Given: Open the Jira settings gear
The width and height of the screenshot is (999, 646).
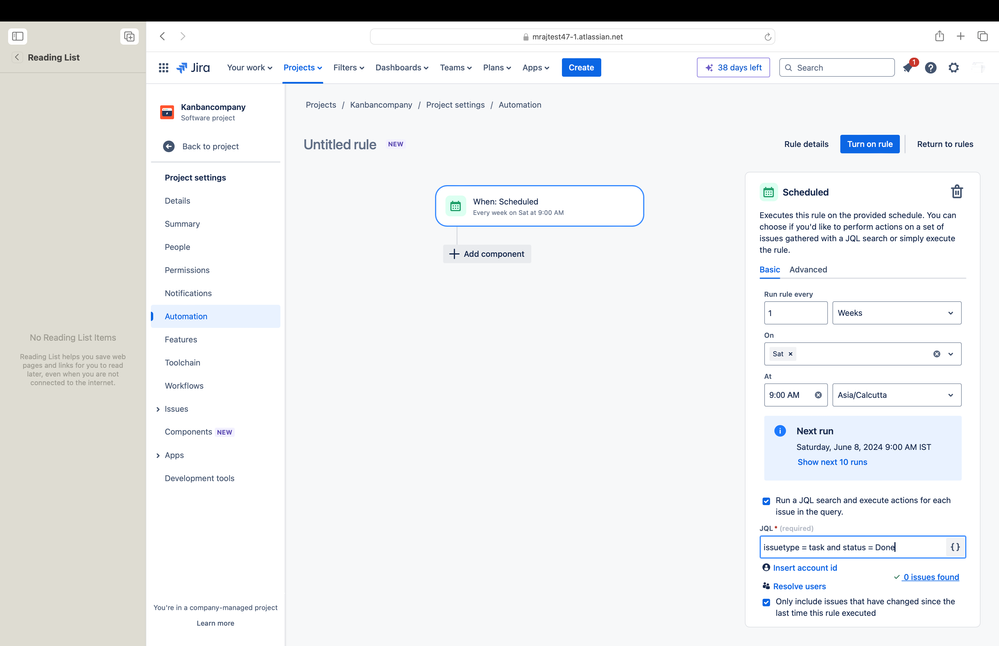Looking at the screenshot, I should coord(954,68).
